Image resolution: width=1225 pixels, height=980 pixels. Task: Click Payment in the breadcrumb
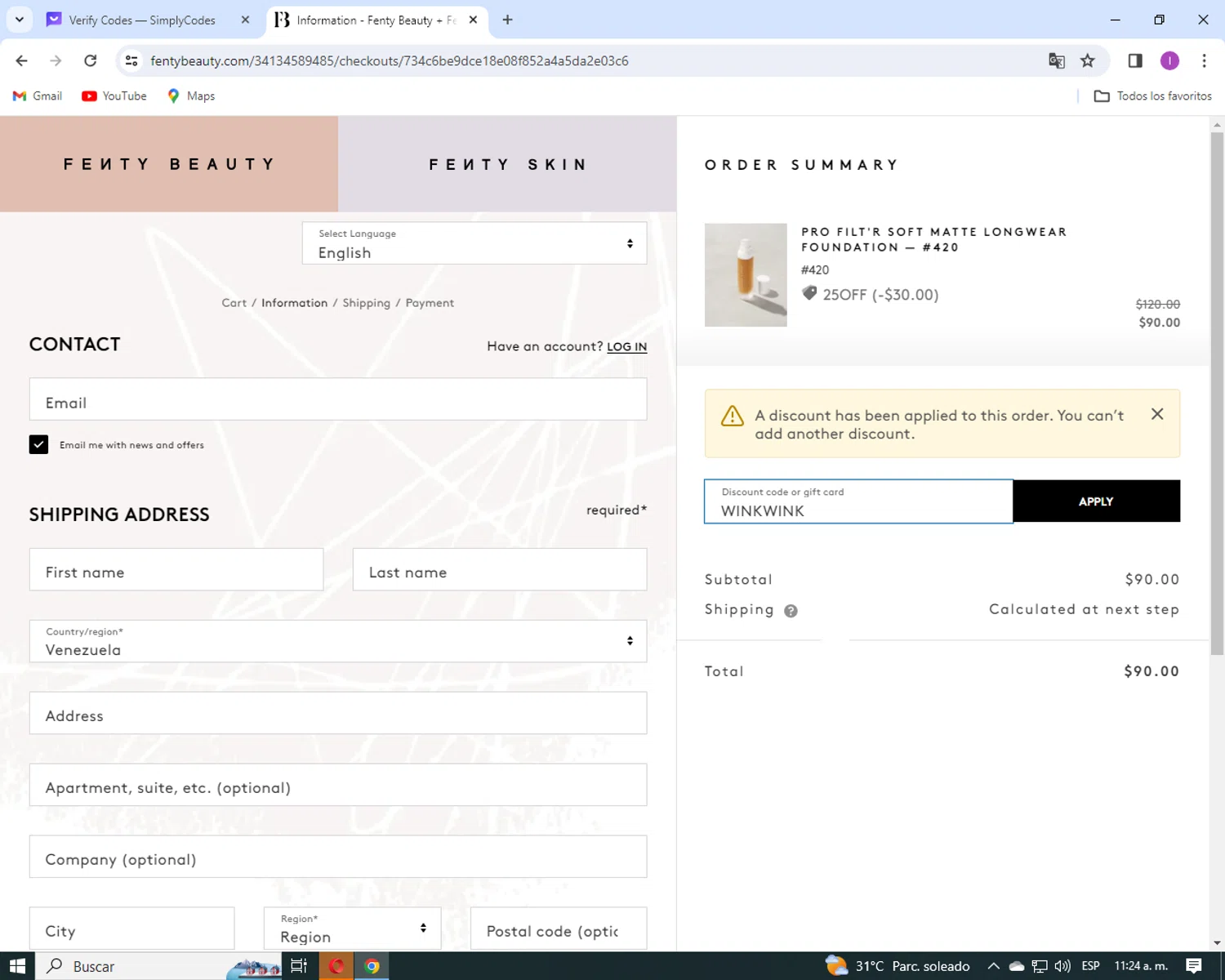(x=430, y=303)
